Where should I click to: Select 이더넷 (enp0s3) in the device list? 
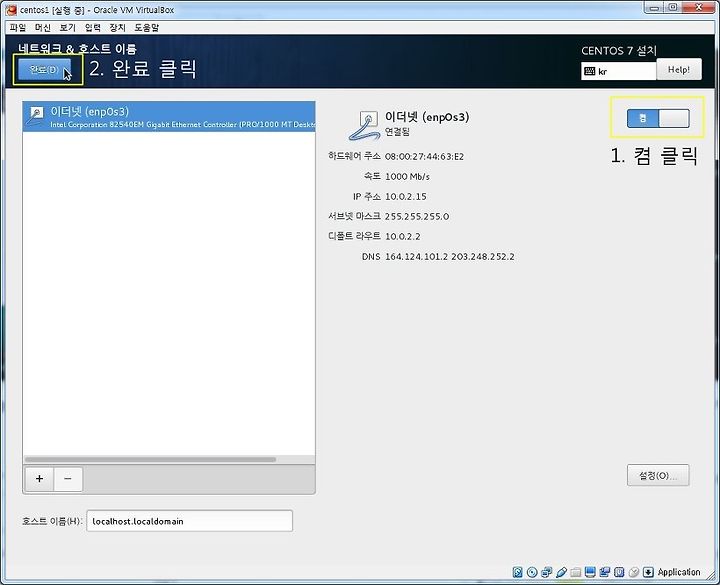(x=169, y=117)
